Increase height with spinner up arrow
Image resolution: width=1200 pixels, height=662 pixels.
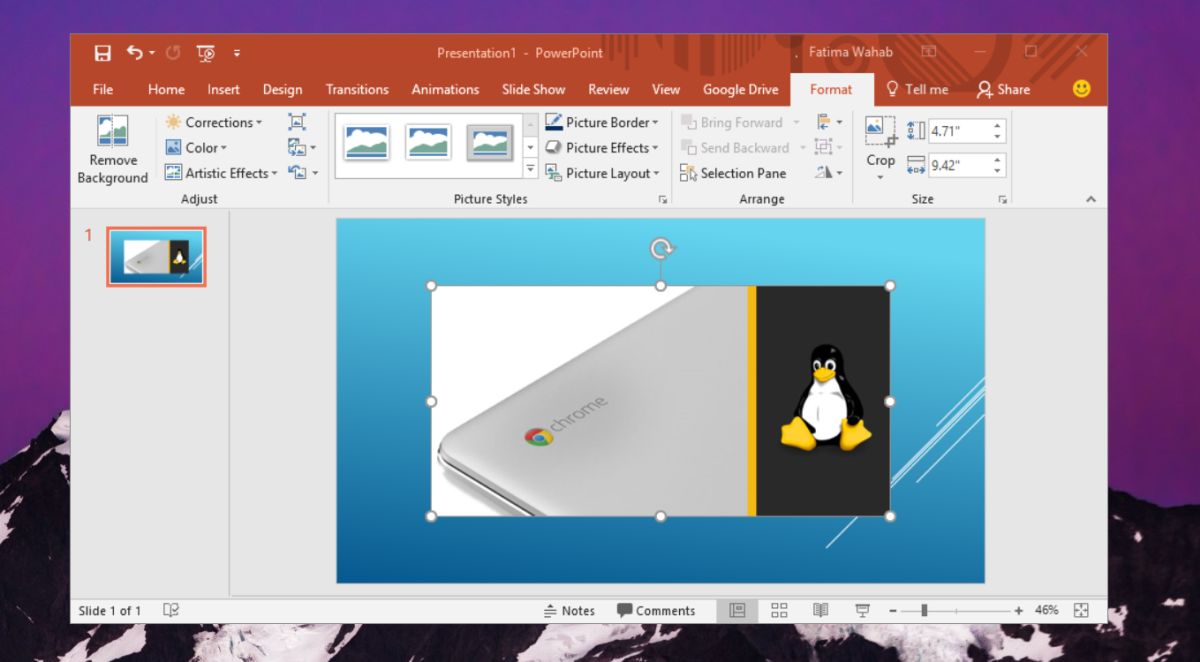point(998,126)
